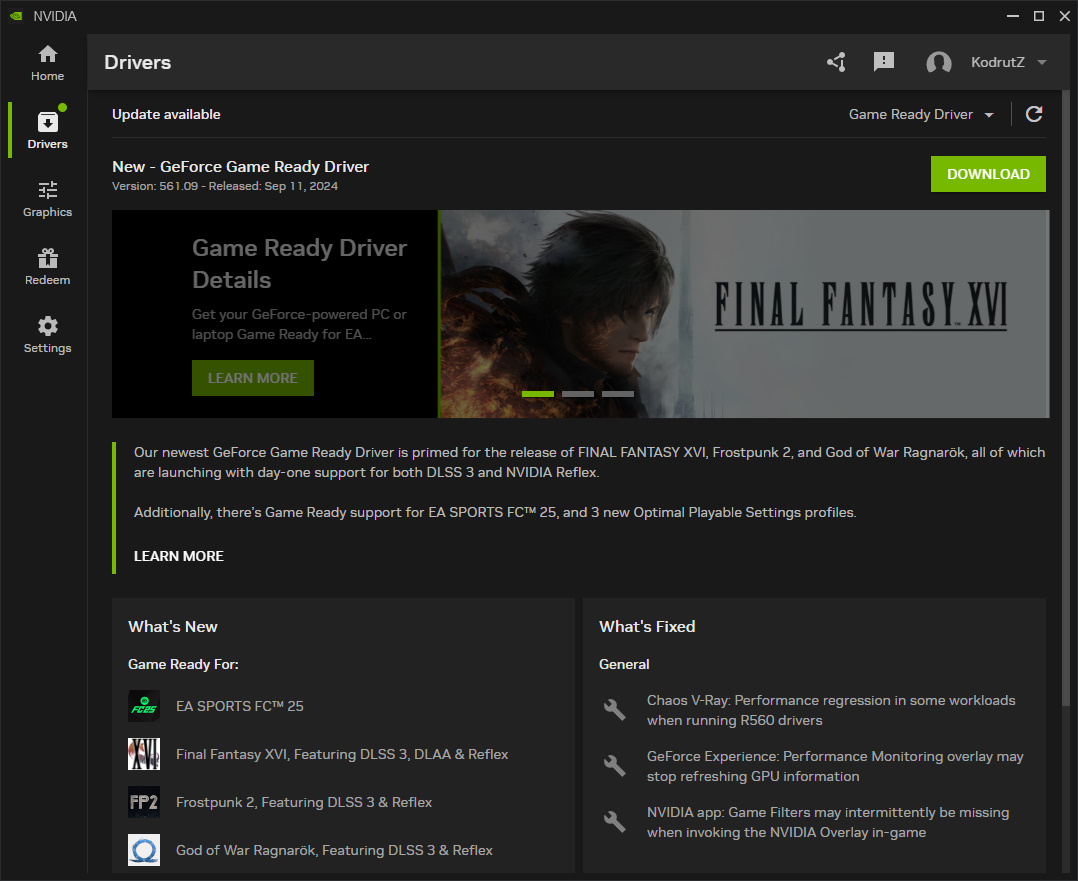1078x881 pixels.
Task: Open the Settings gear section
Action: 47,335
